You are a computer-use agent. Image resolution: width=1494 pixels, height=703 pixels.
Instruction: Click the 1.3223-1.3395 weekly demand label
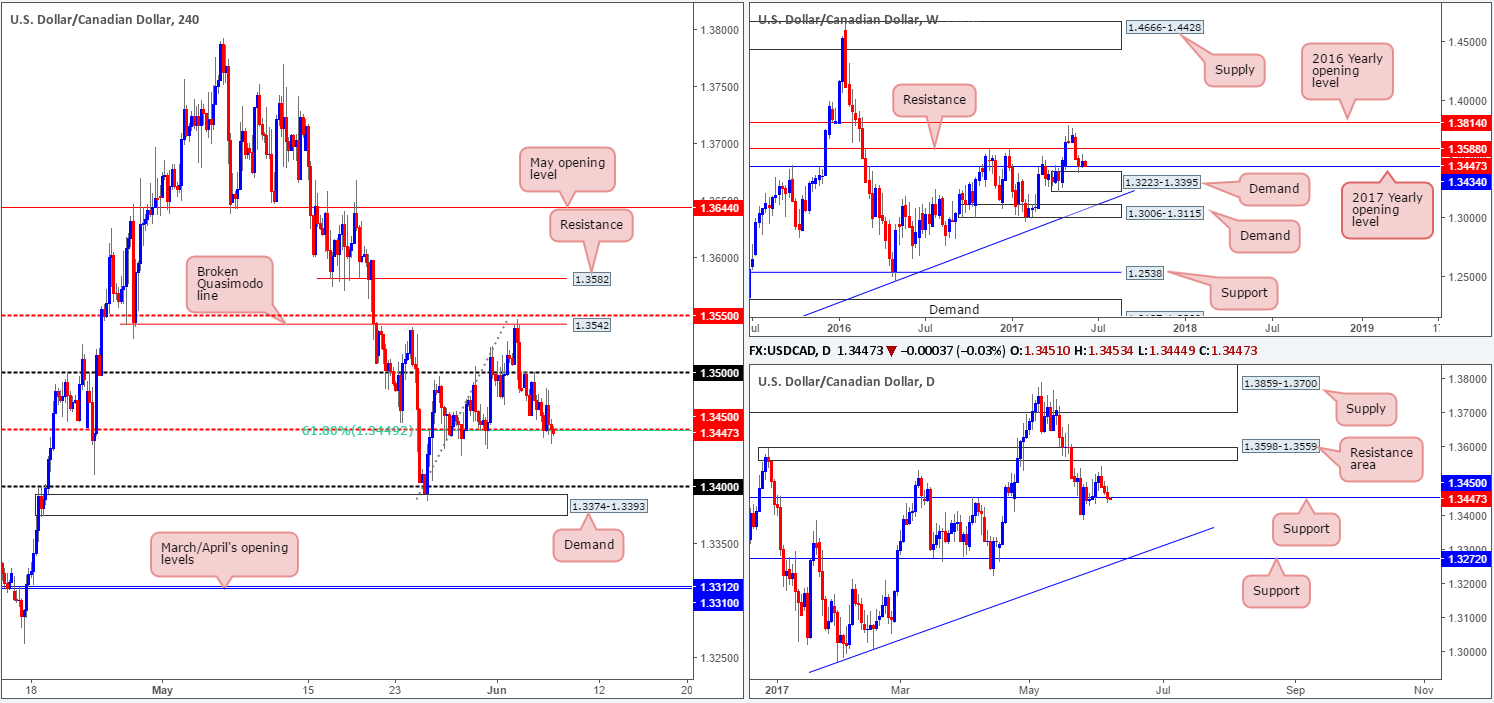(x=1162, y=183)
